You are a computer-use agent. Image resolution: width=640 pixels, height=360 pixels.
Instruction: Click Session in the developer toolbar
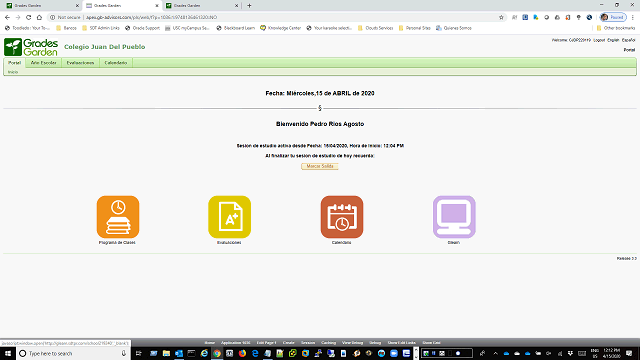tap(308, 343)
